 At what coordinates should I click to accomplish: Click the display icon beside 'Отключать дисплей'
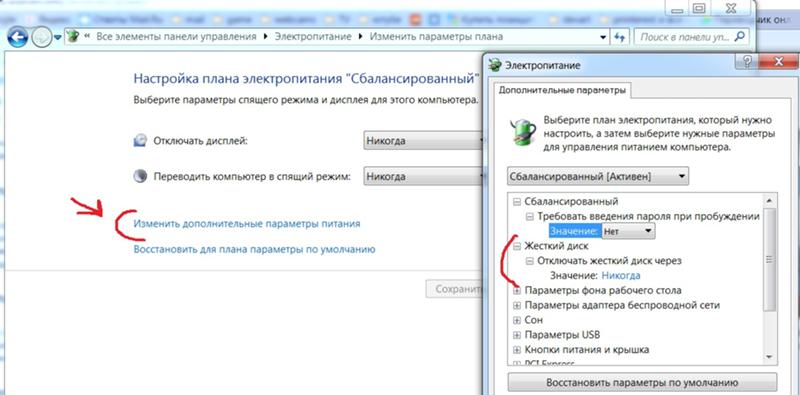coord(140,141)
